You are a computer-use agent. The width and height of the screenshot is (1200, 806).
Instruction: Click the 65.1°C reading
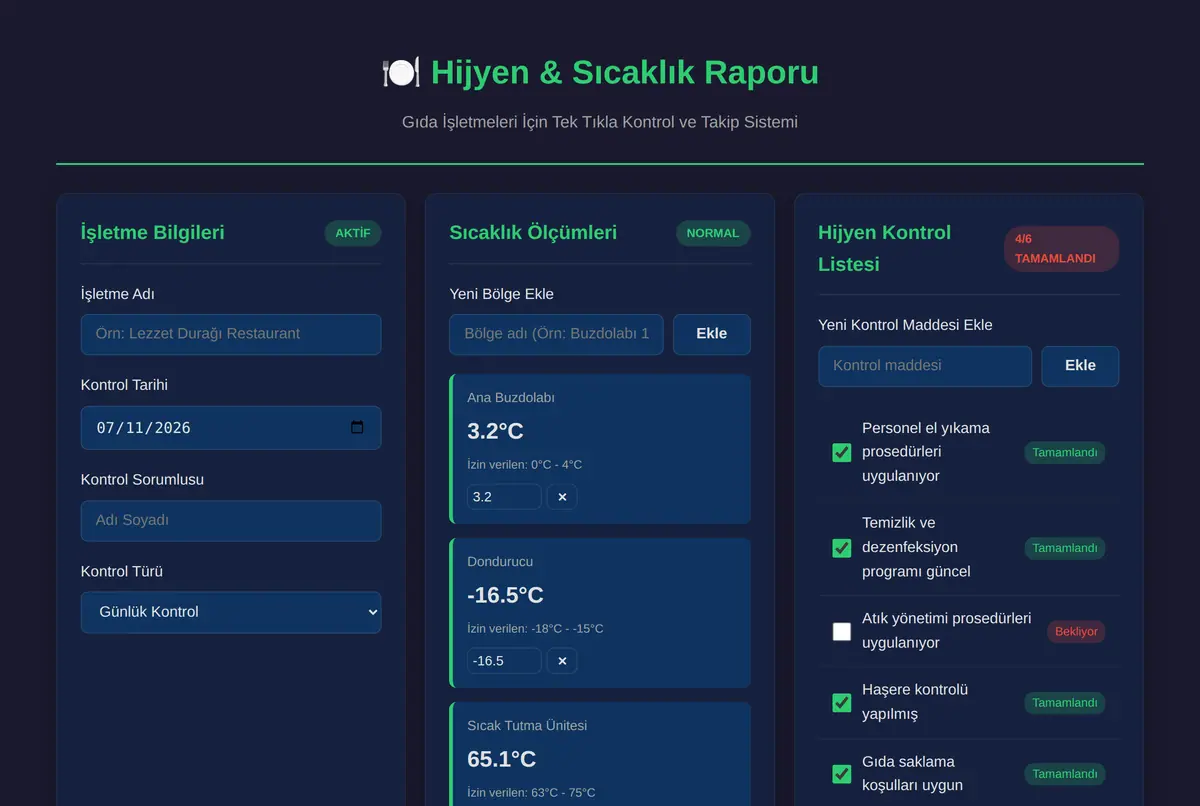pos(501,759)
